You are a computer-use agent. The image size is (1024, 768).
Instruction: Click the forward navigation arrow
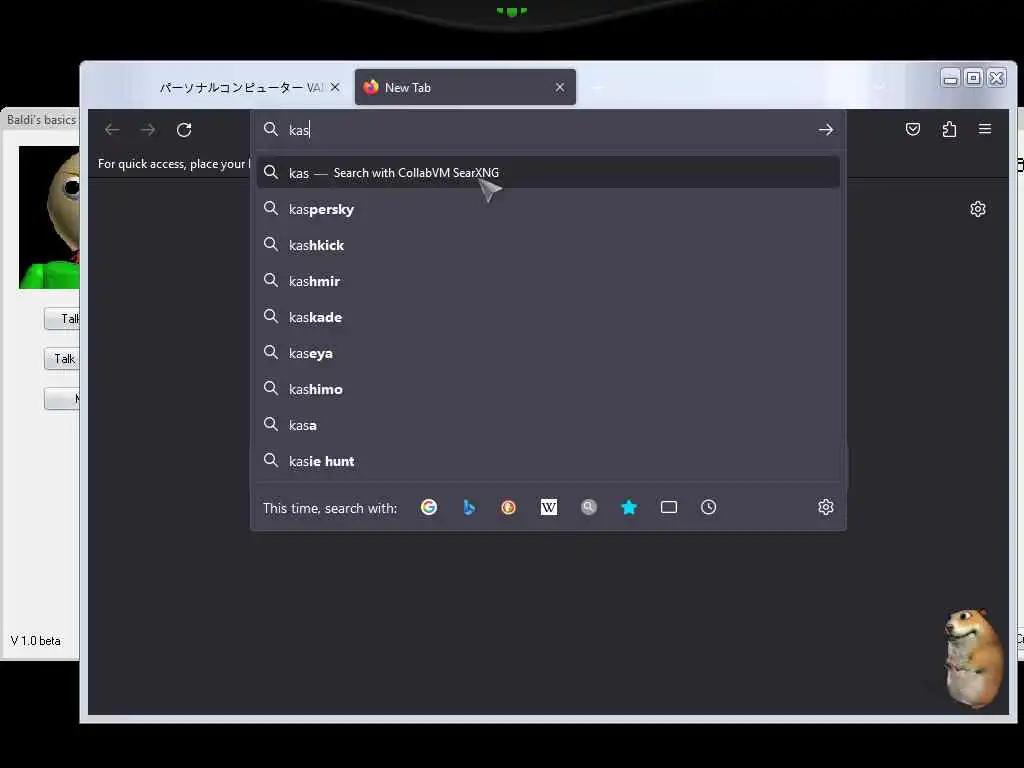(x=148, y=130)
